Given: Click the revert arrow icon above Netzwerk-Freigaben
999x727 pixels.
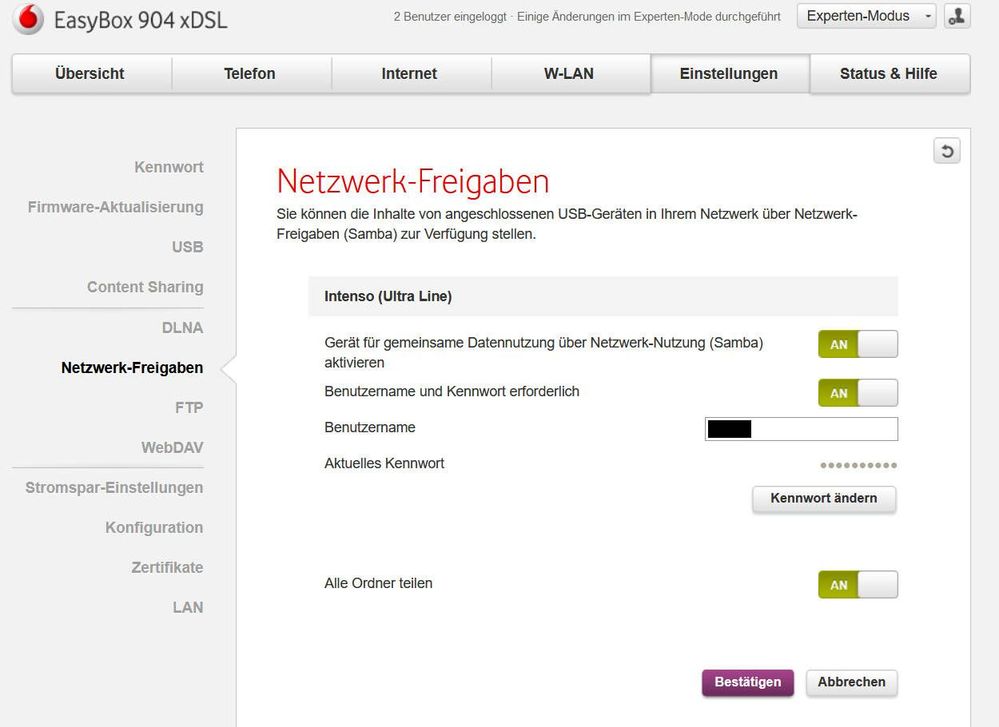Looking at the screenshot, I should (x=946, y=148).
